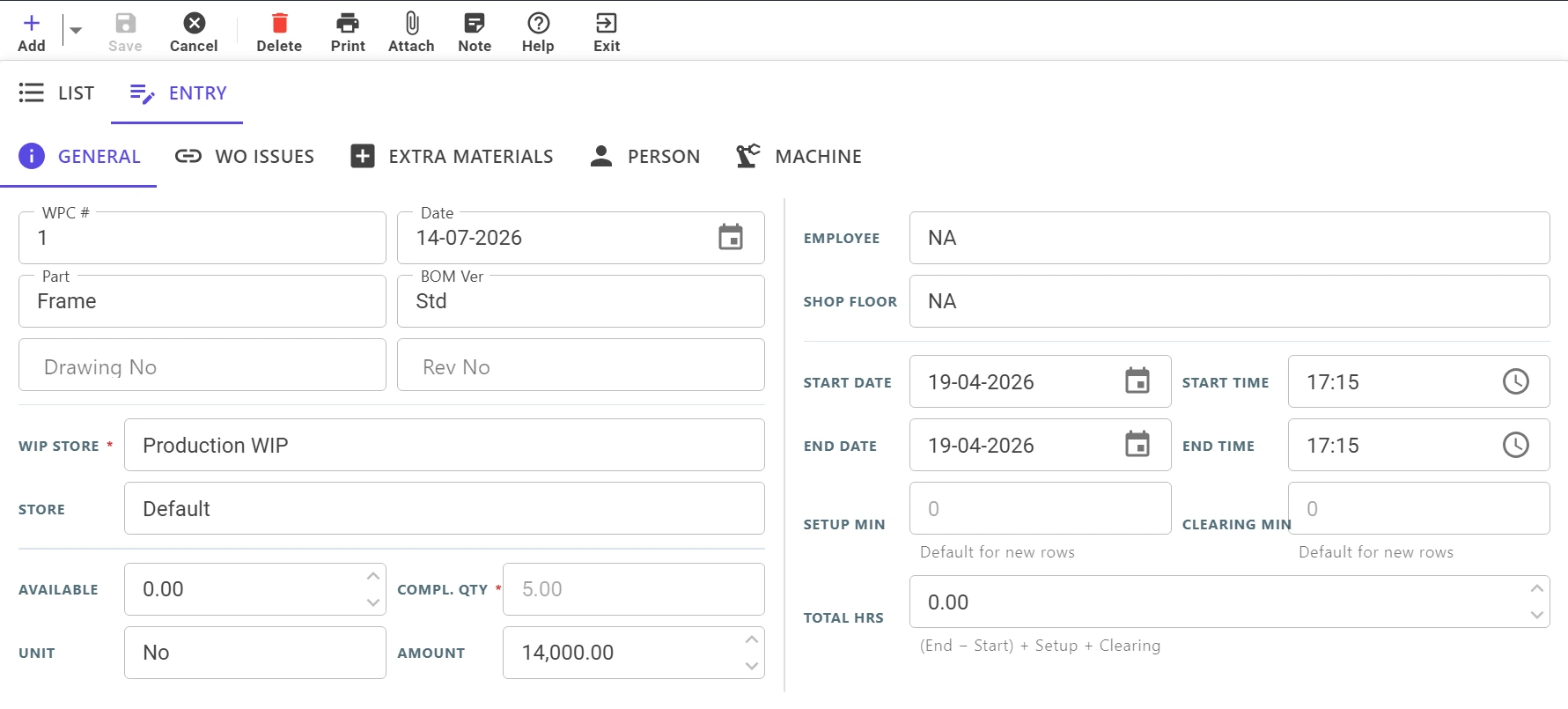
Task: Decrease the Available value with the down arrow
Action: coord(373,602)
